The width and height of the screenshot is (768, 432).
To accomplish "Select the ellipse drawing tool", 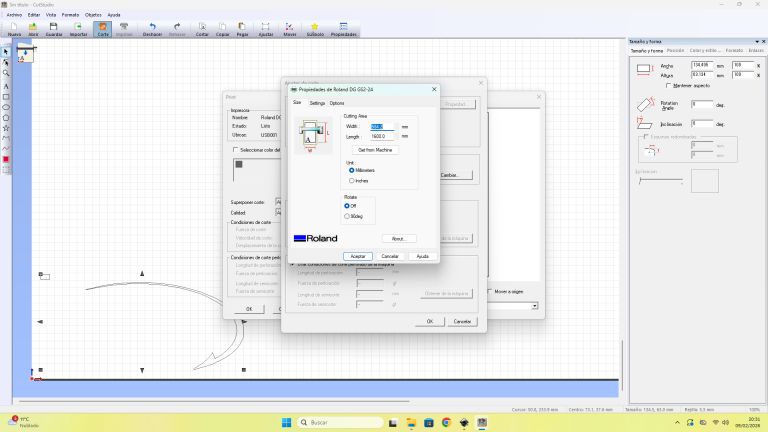I will point(6,107).
